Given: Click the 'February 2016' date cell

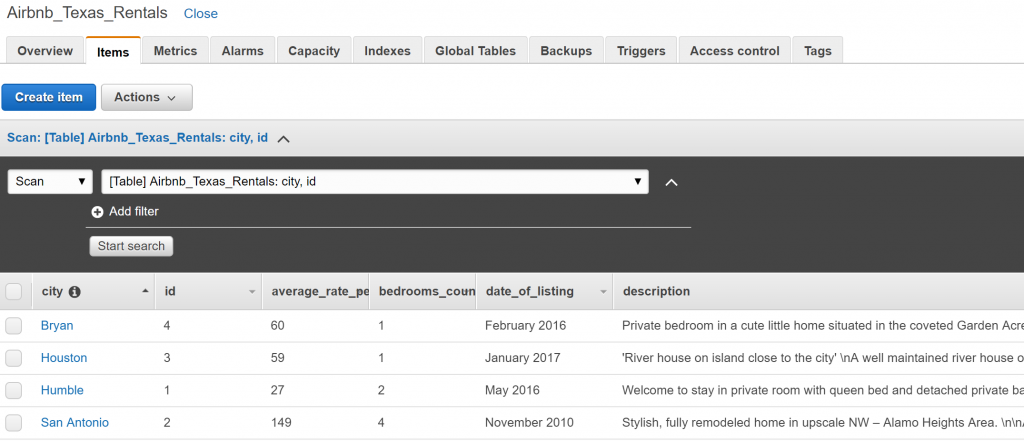Looking at the screenshot, I should pos(526,325).
